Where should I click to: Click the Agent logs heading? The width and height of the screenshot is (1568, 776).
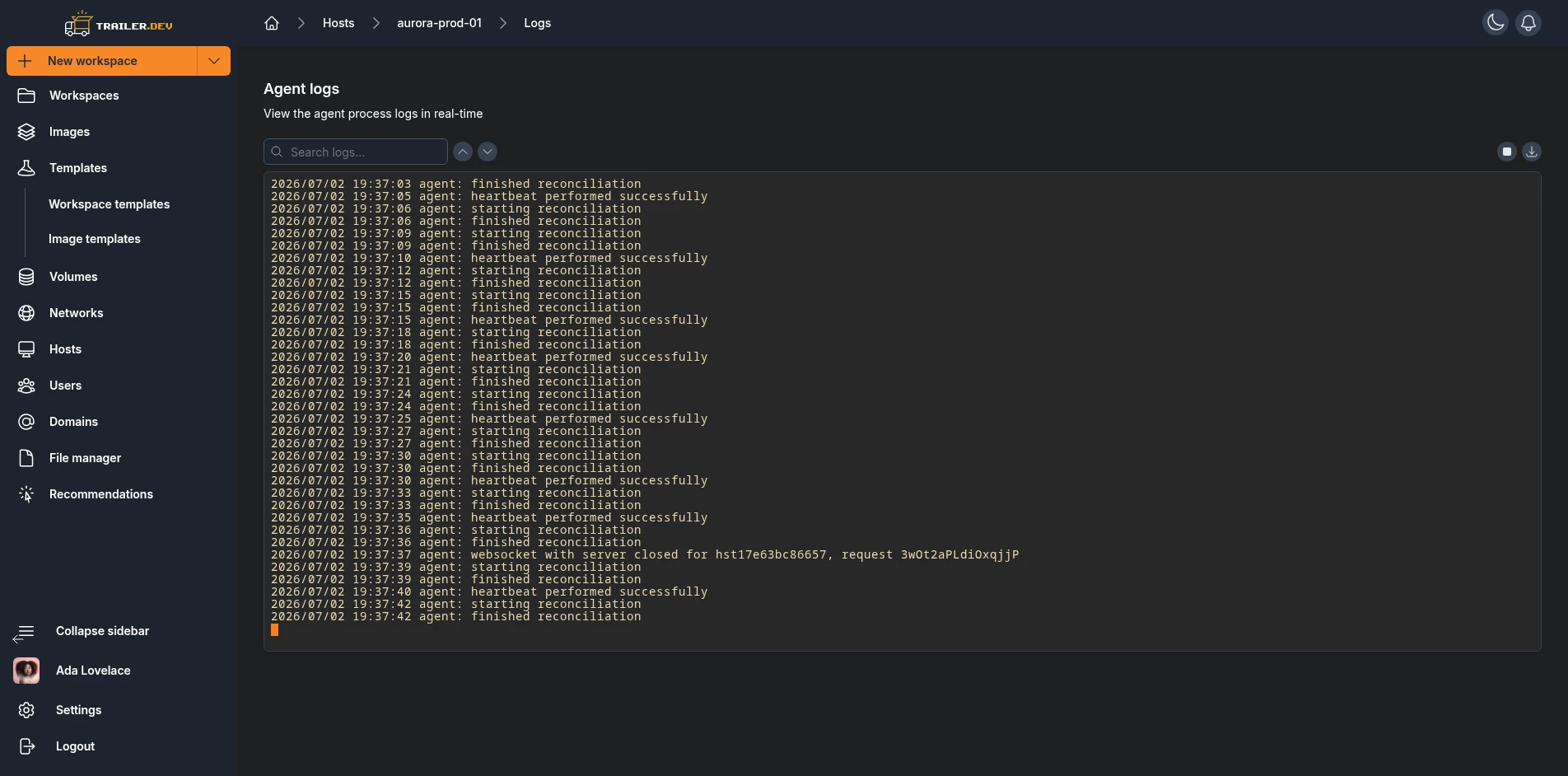tap(301, 89)
